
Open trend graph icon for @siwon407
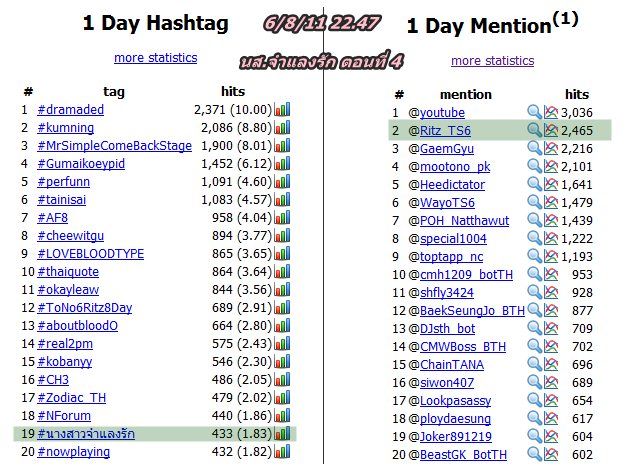(551, 382)
